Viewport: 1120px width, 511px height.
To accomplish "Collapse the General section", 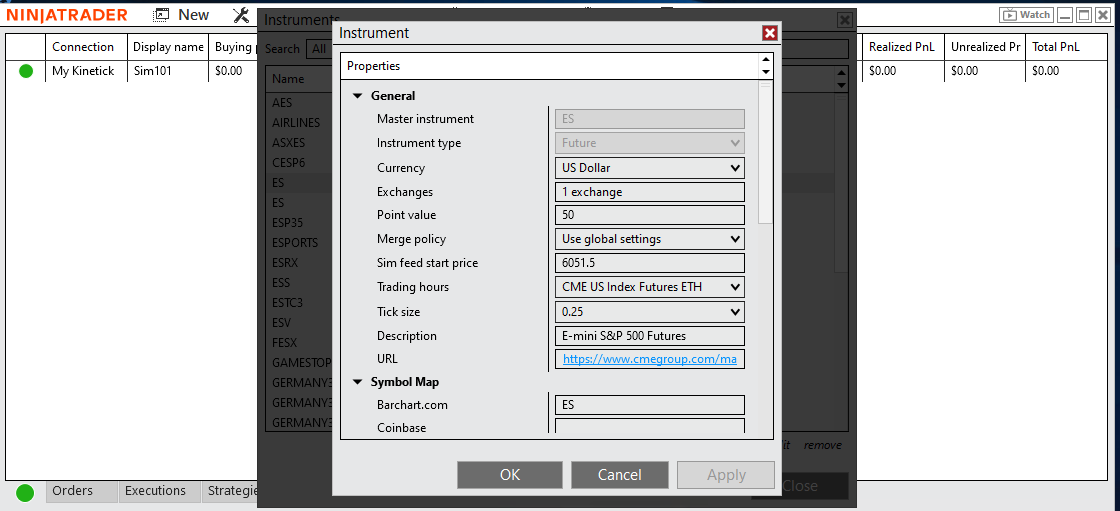I will coord(358,96).
